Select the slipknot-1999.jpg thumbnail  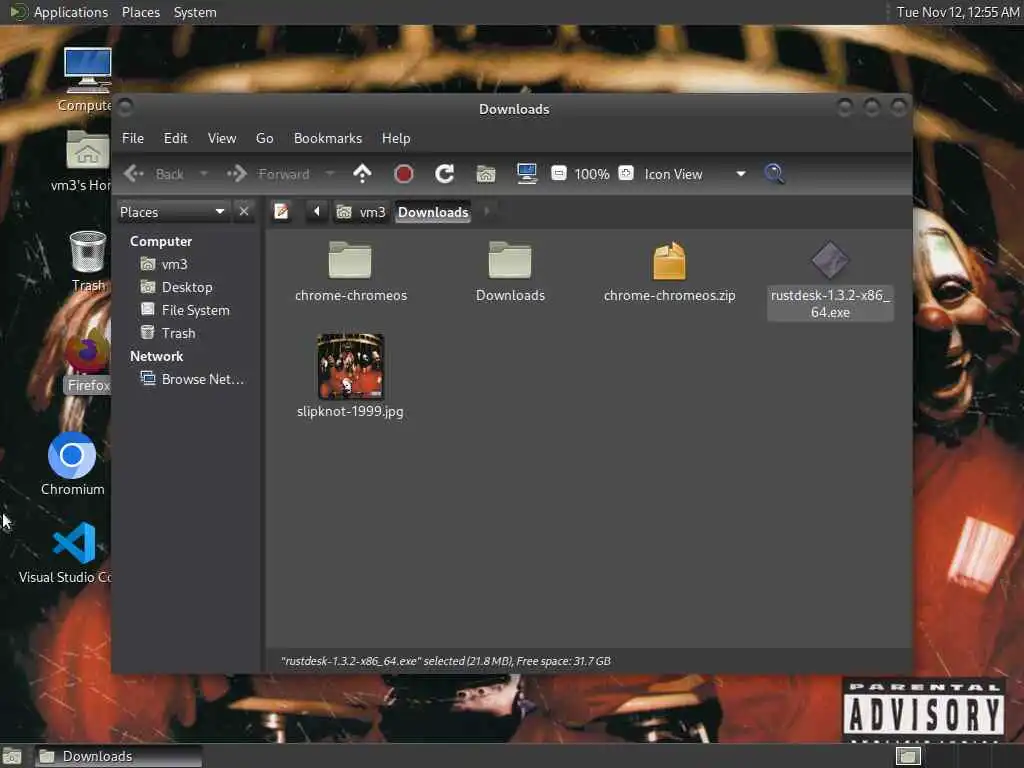pyautogui.click(x=351, y=366)
